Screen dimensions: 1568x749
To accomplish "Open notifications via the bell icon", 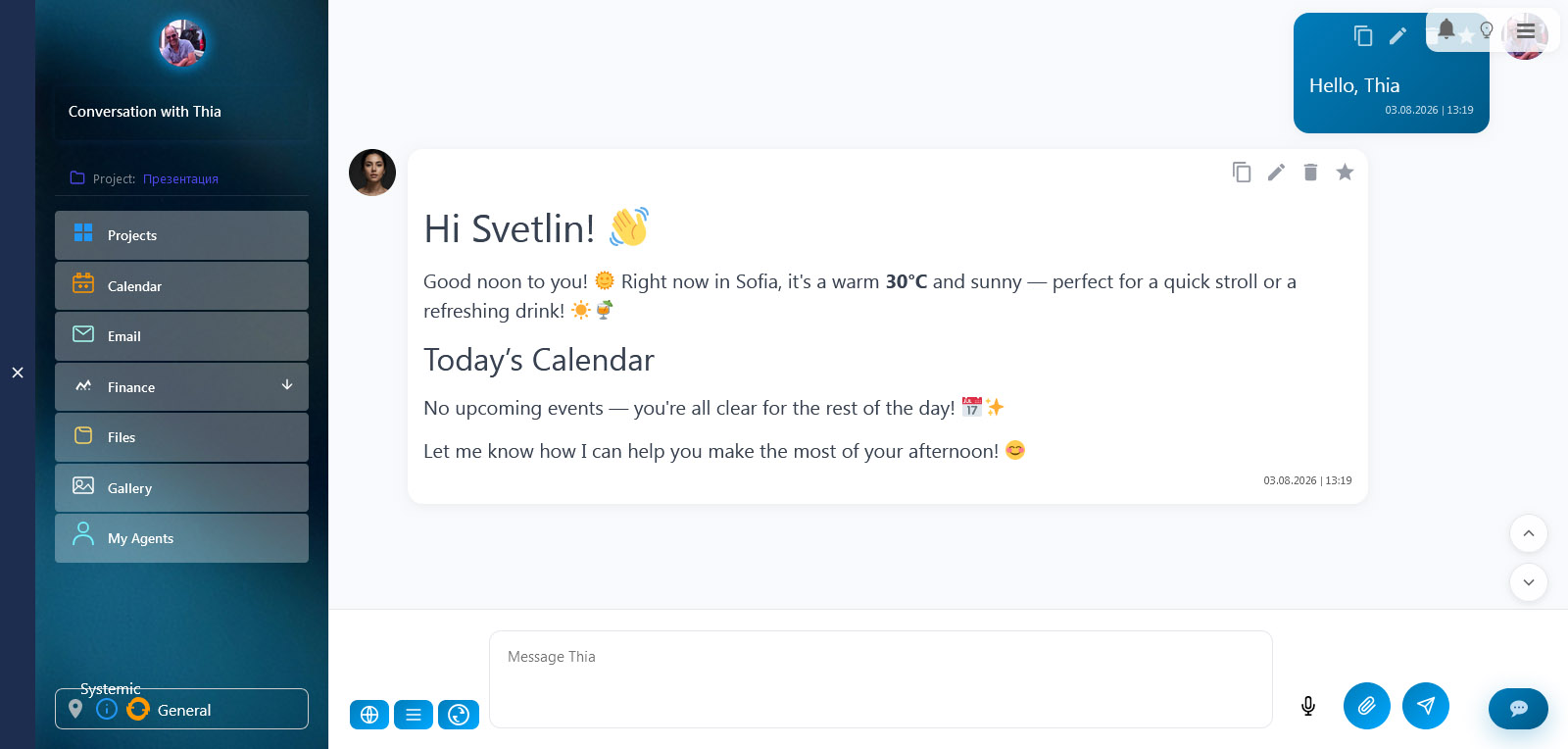I will point(1446,29).
